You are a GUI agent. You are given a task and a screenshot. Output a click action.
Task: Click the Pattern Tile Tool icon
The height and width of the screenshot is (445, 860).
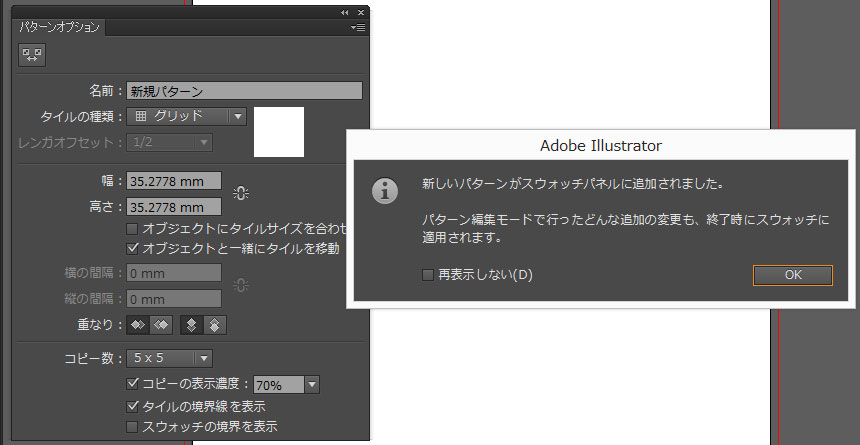[x=32, y=56]
